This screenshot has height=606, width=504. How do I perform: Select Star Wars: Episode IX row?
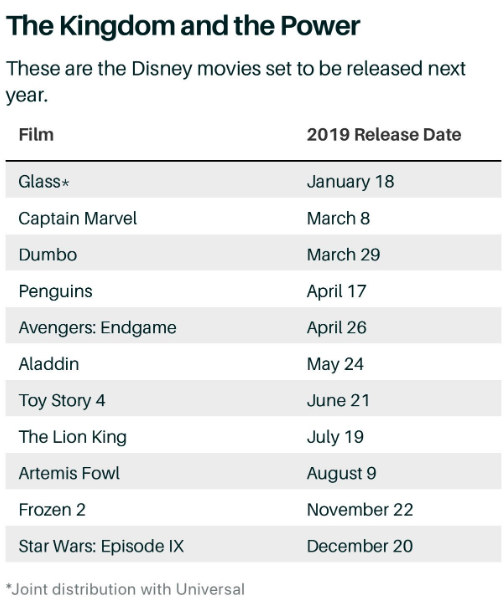pos(253,546)
